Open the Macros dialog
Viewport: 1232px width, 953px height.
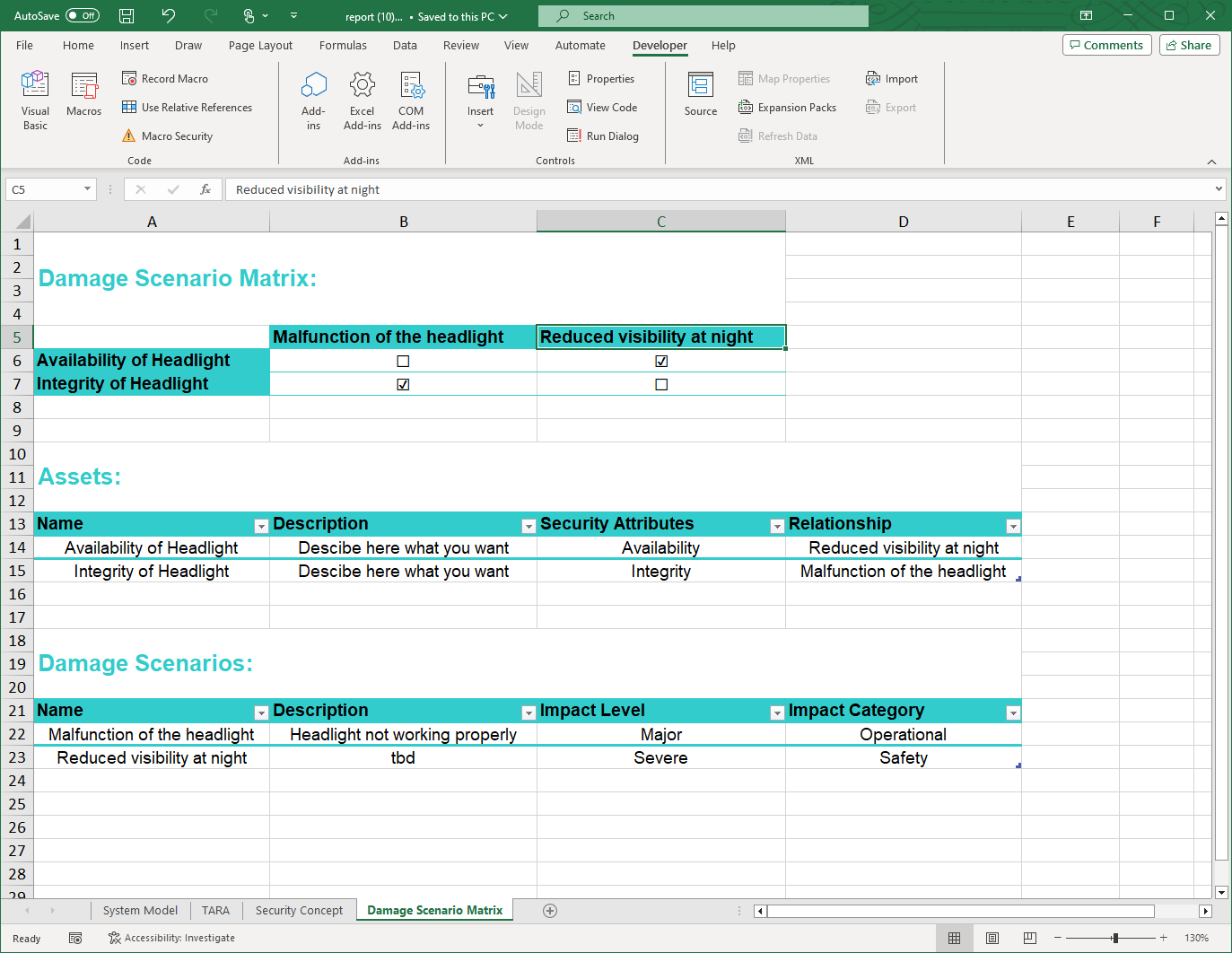coord(84,95)
